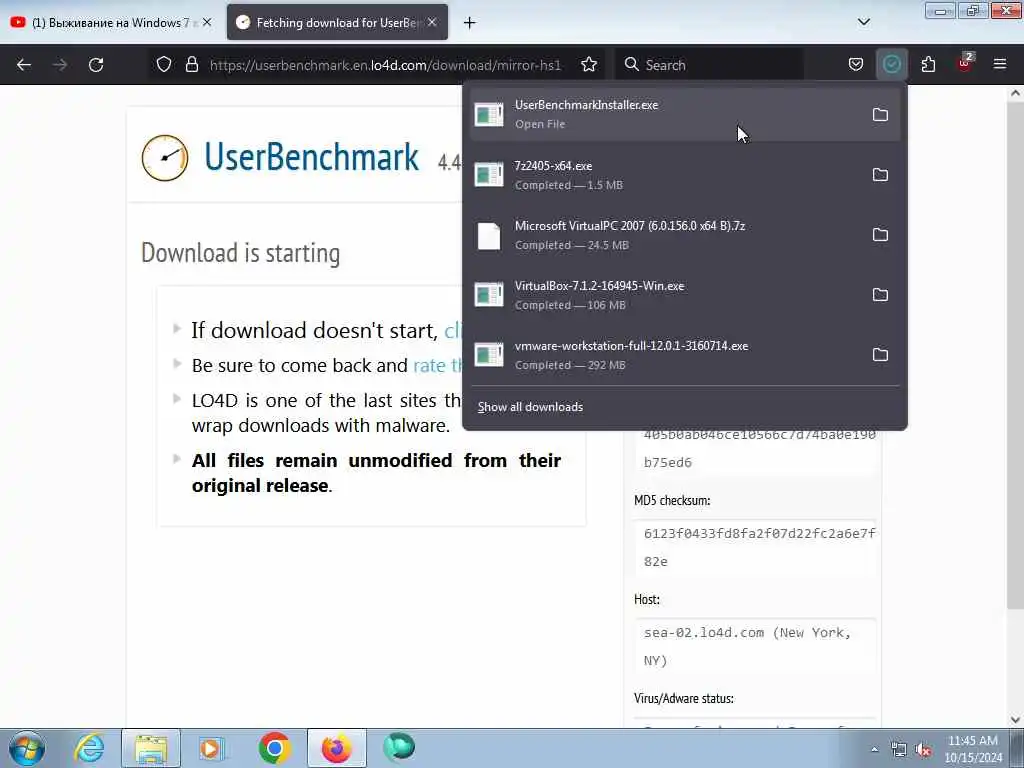The height and width of the screenshot is (768, 1024).
Task: Bookmark this page with star
Action: pos(589,65)
